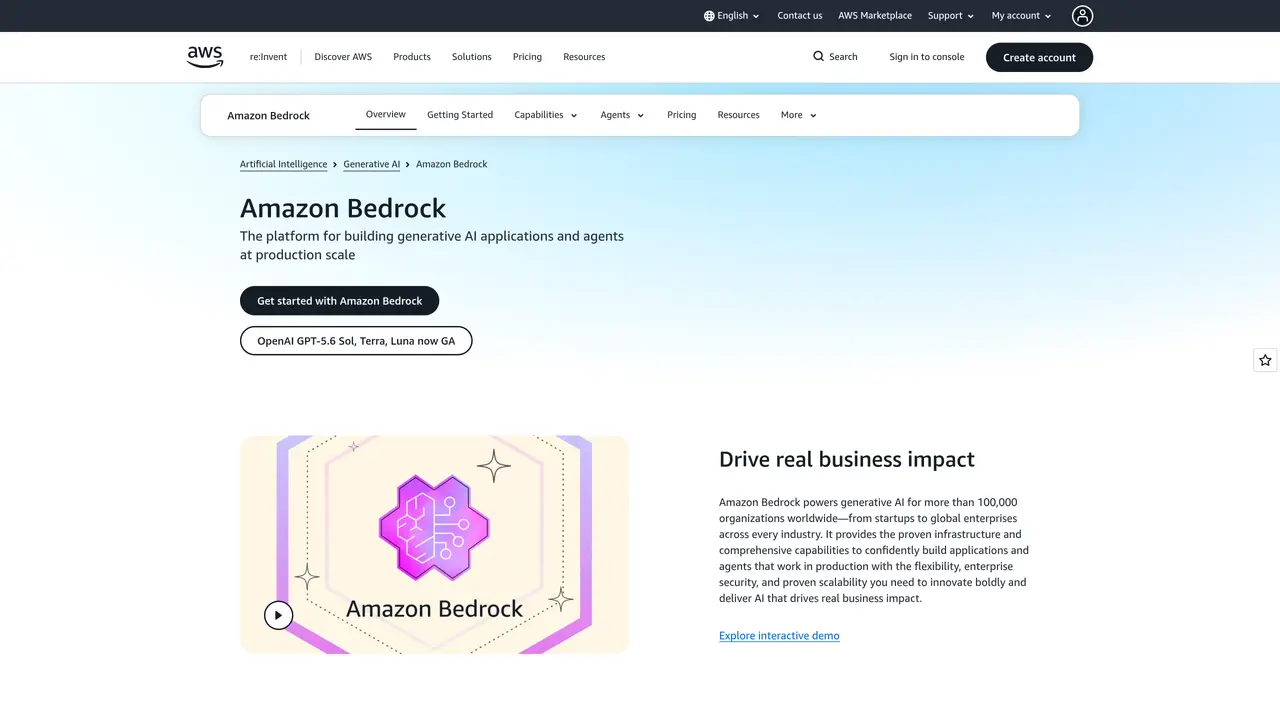Click the Search magnifier icon
This screenshot has width=1280, height=720.
[x=819, y=57]
